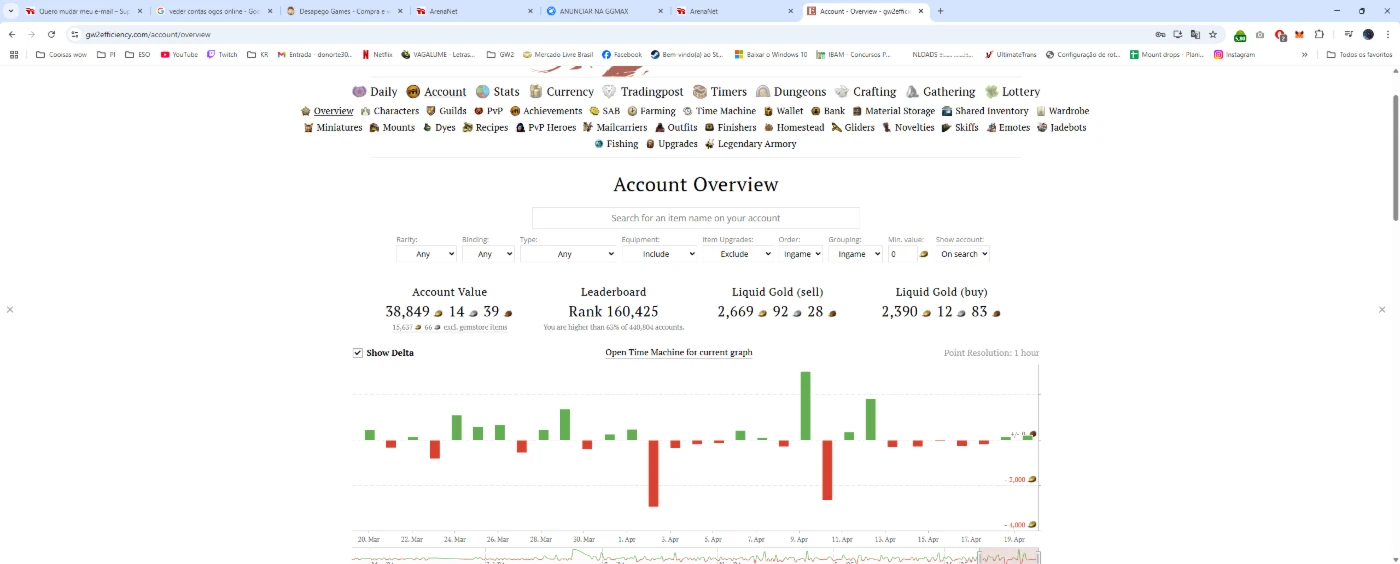Click the Mounts icon
This screenshot has width=1400, height=564.
click(x=374, y=127)
